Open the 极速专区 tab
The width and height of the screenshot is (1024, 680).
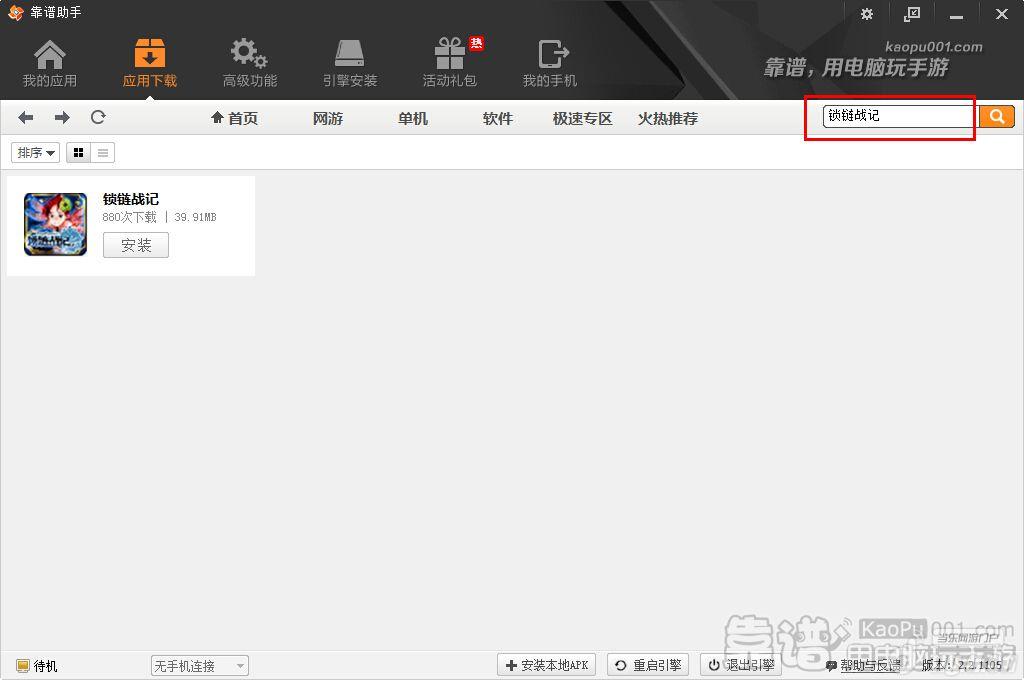click(x=583, y=118)
